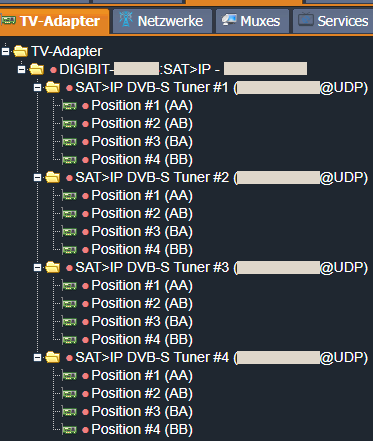Collapse the root TV-Adapter tree node
This screenshot has height=441, width=373.
(5, 52)
